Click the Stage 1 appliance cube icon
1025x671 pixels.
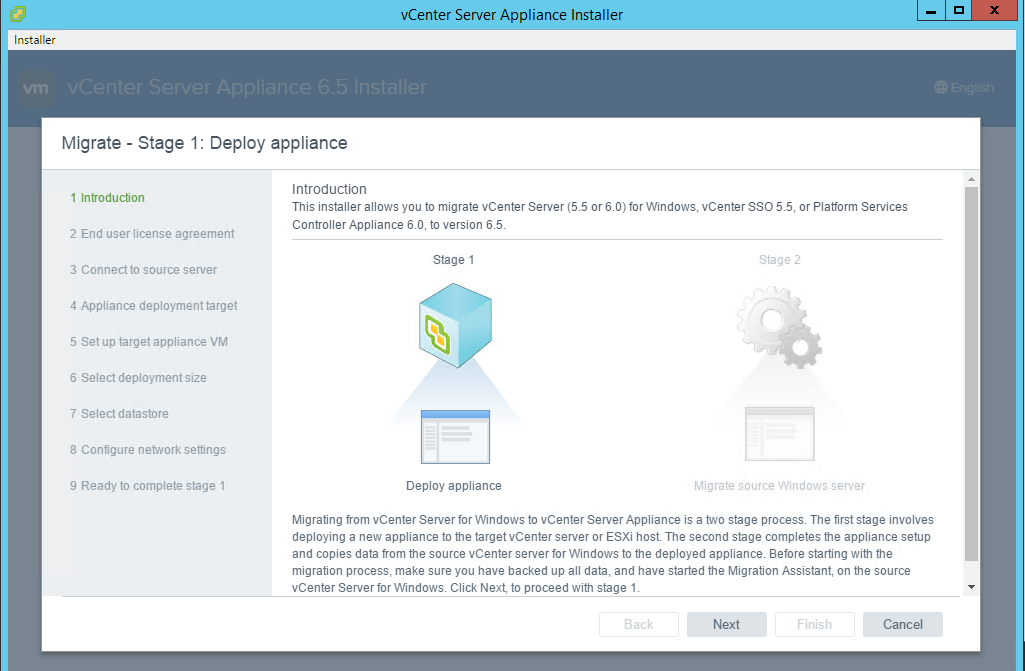pyautogui.click(x=455, y=325)
